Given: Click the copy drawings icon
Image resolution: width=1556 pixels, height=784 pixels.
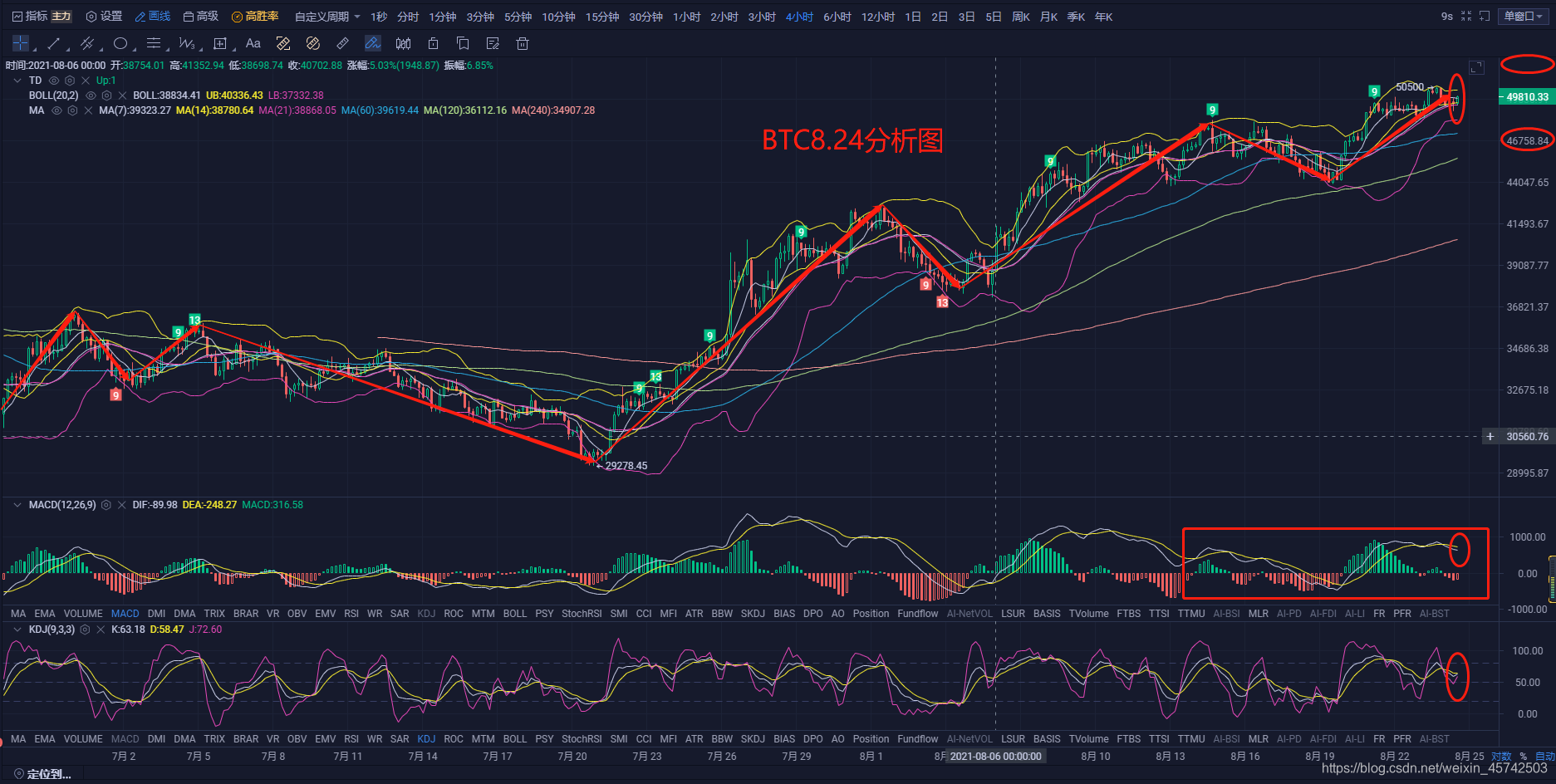Looking at the screenshot, I should point(463,43).
